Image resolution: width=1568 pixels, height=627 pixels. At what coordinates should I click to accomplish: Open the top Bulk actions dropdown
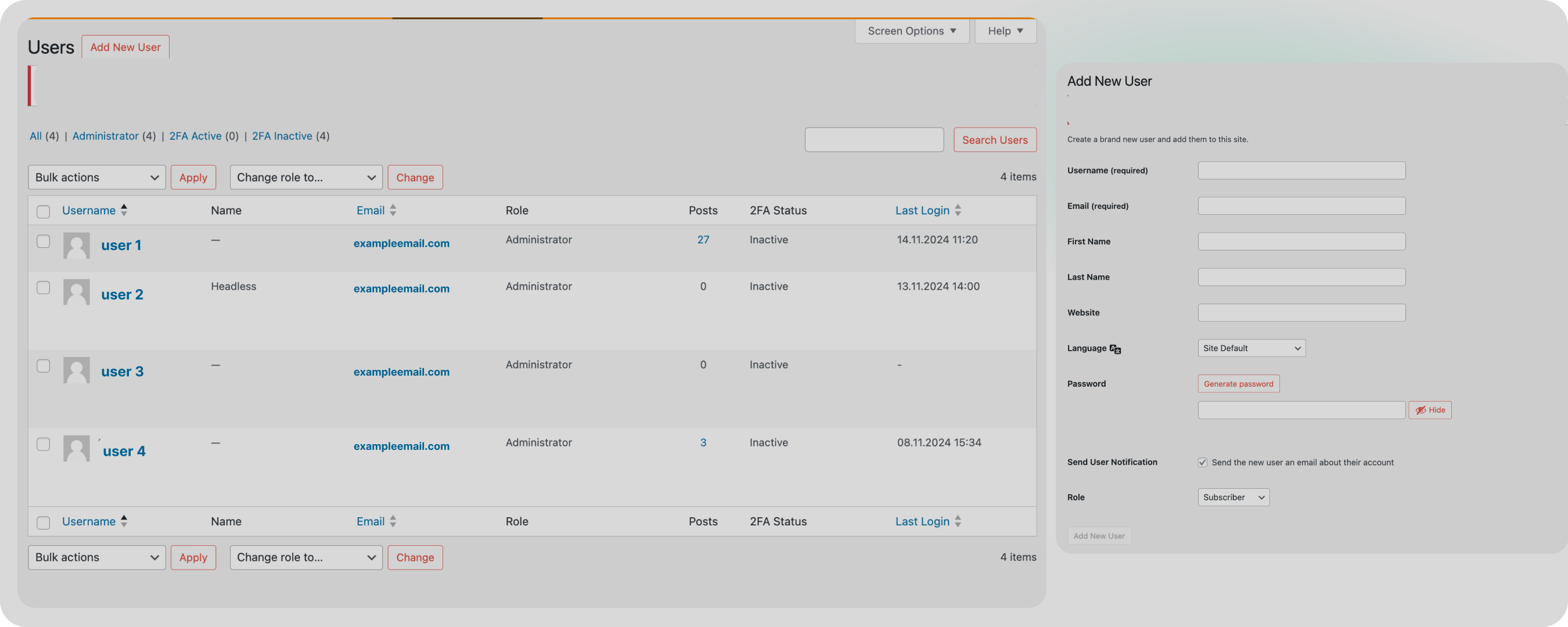pyautogui.click(x=97, y=177)
